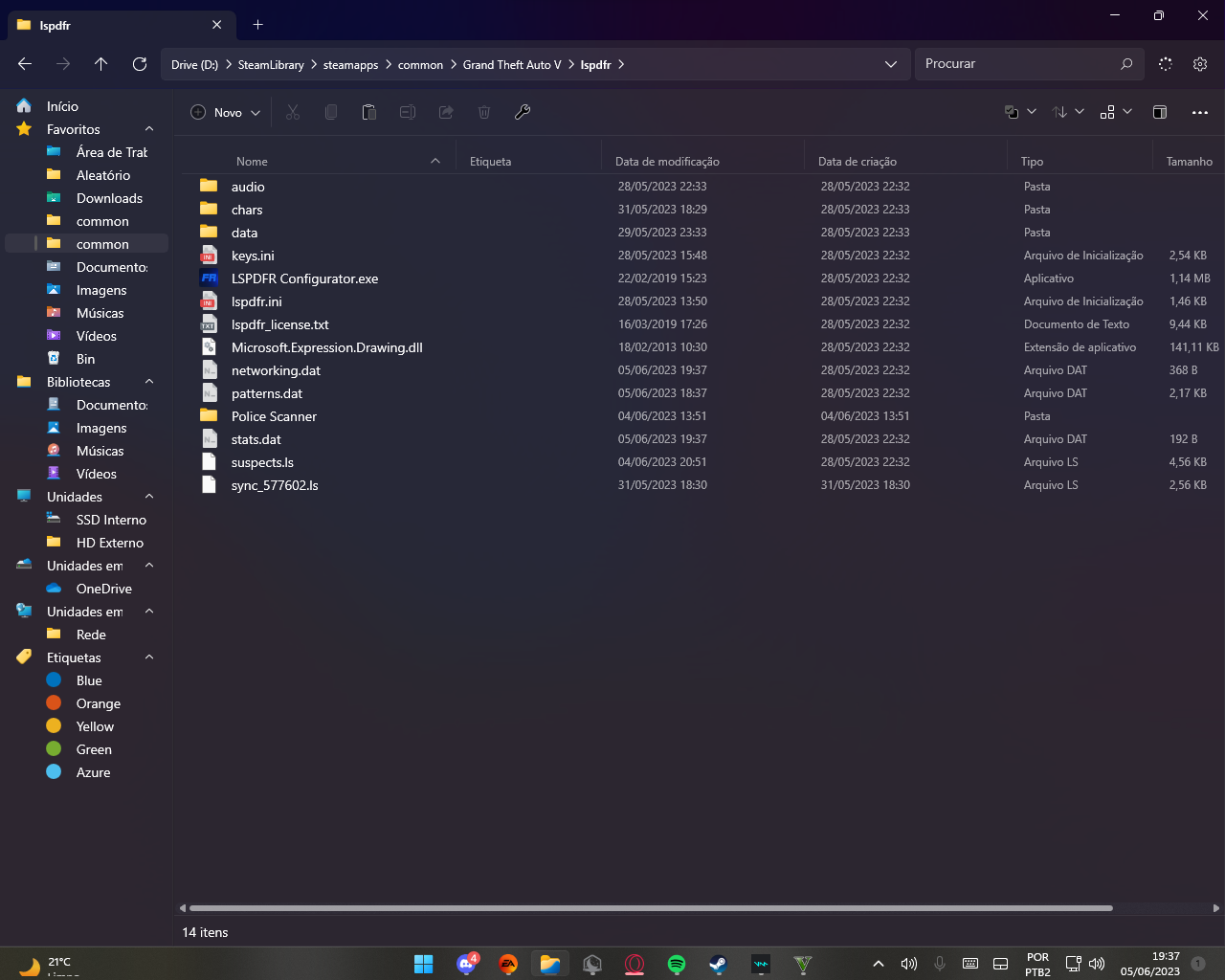
Task: Click the Police Scanner folder icon
Action: (209, 416)
